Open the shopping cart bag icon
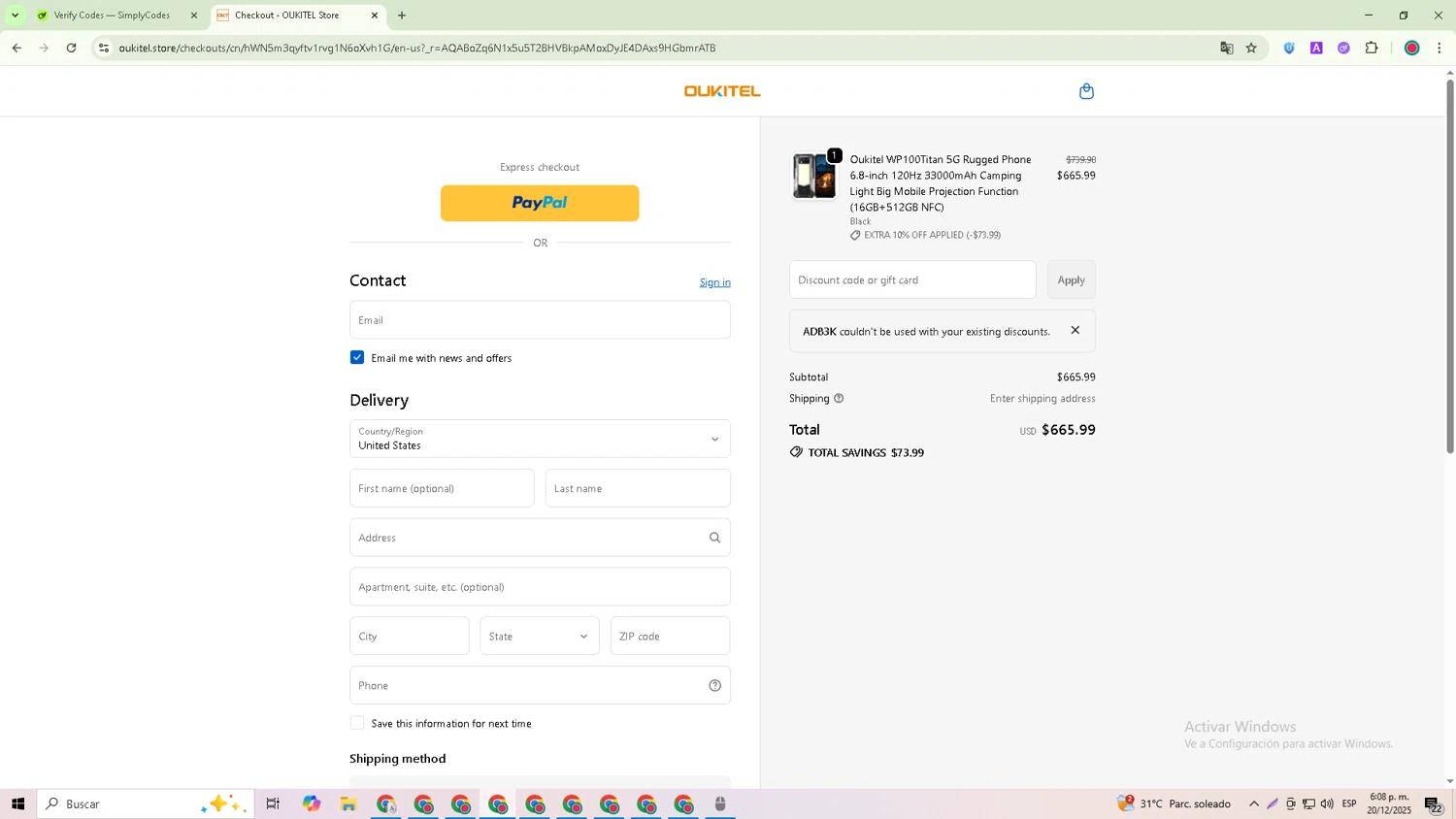1456x819 pixels. [x=1086, y=91]
